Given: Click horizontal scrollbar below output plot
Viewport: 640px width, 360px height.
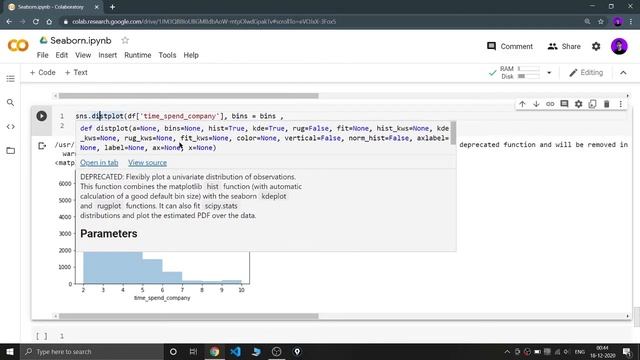Looking at the screenshot, I should pyautogui.click(x=189, y=316).
